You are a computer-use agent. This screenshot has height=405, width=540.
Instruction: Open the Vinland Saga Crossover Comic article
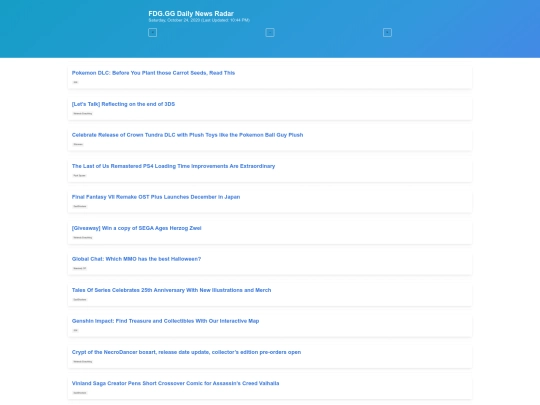tap(175, 383)
